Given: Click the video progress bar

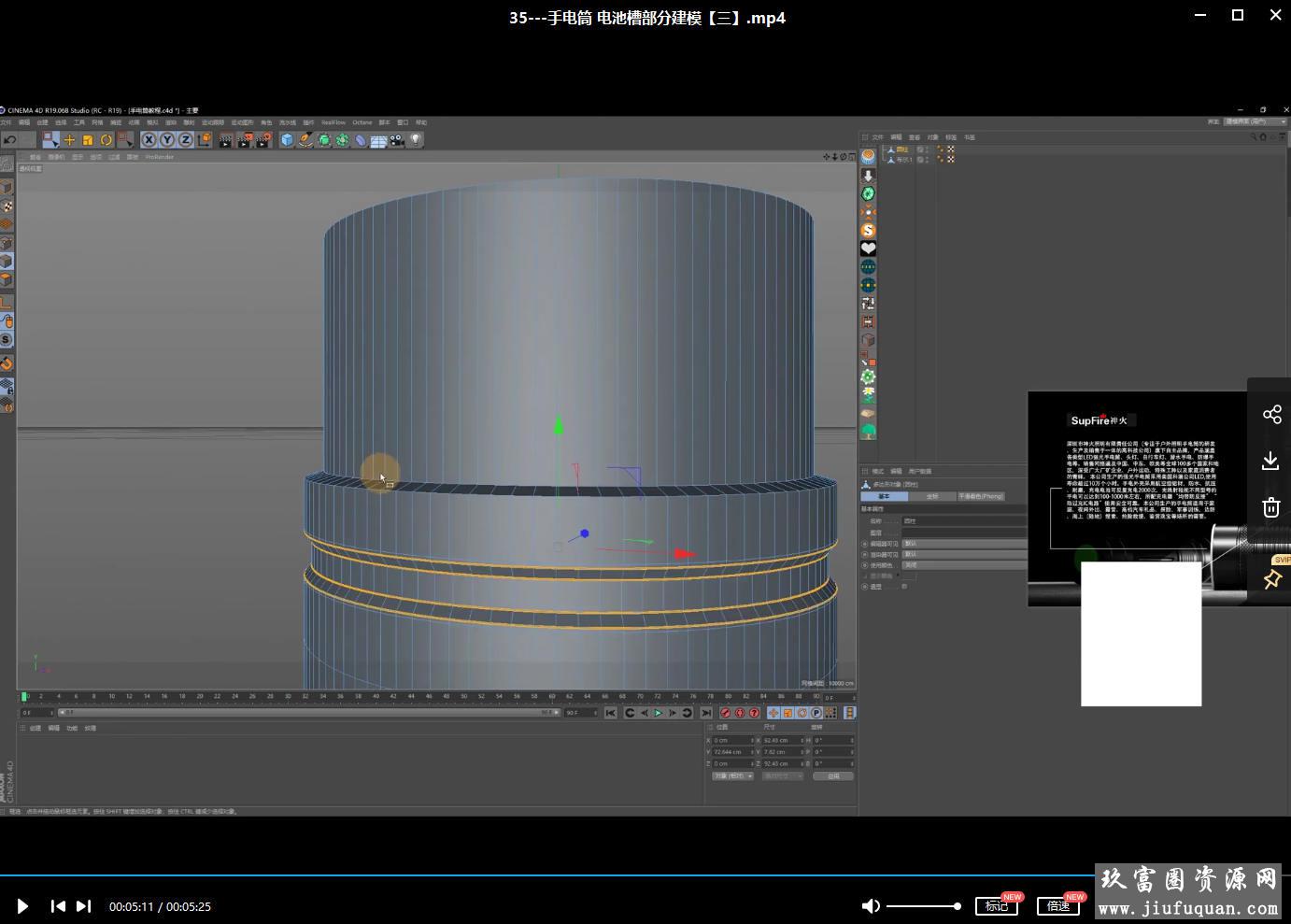Looking at the screenshot, I should click(x=645, y=875).
